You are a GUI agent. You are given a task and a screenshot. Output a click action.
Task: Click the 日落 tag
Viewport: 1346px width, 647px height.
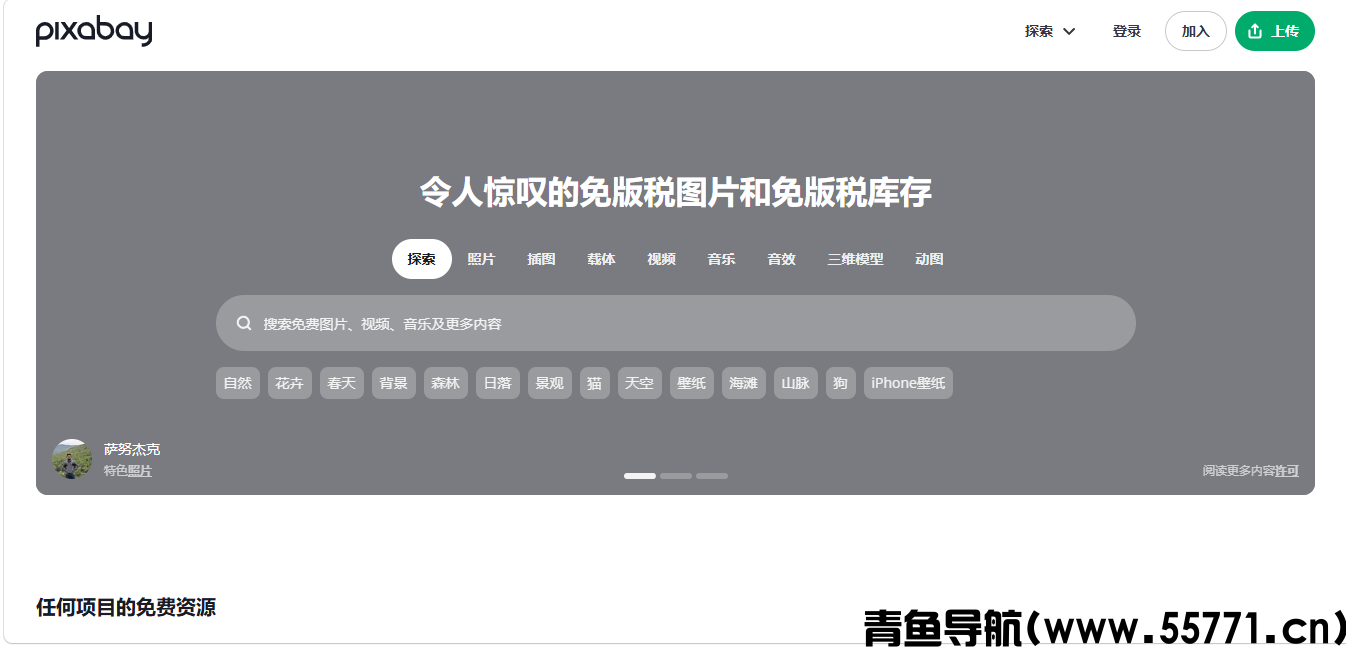[x=498, y=383]
